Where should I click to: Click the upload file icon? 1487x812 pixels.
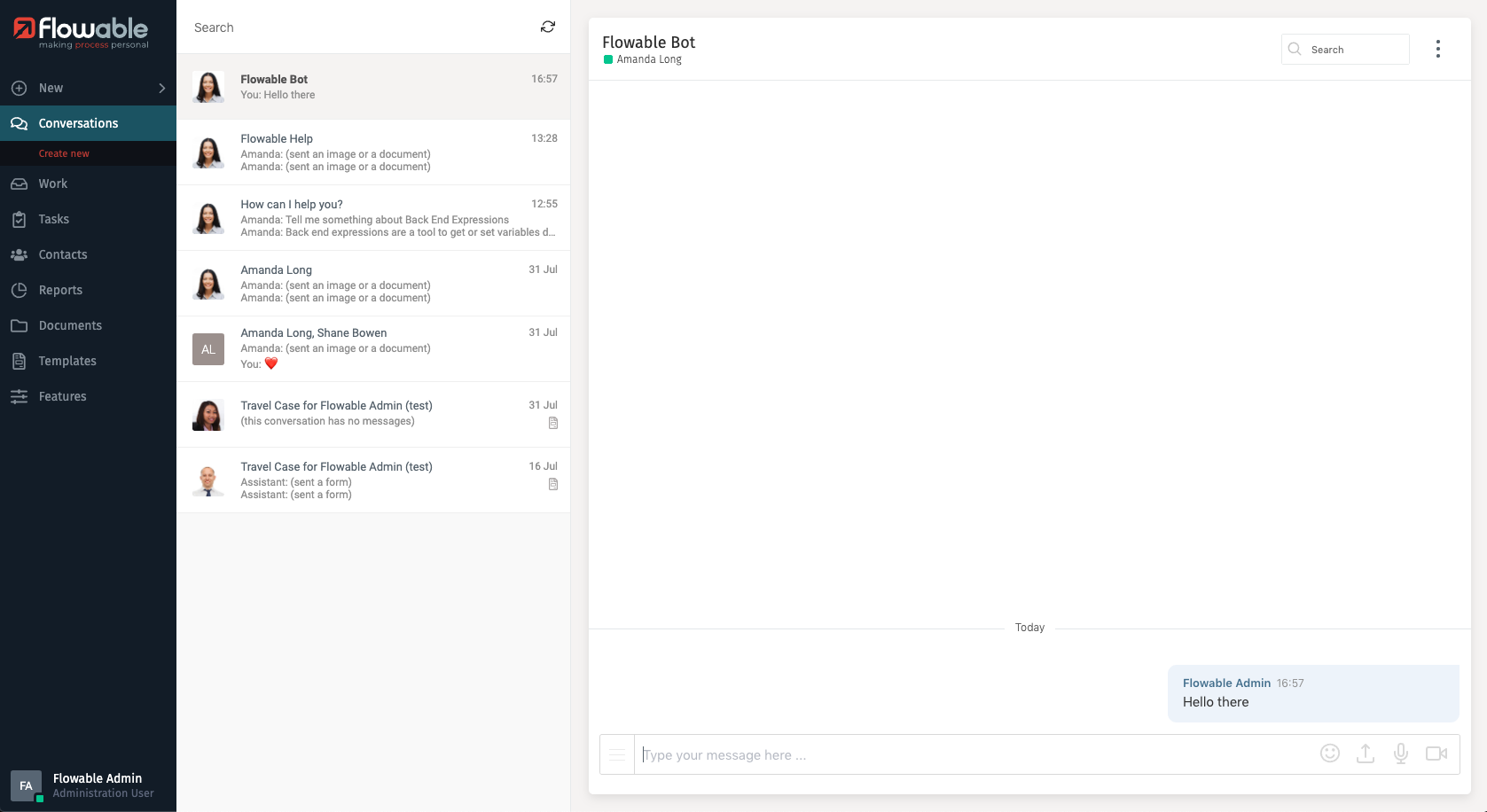pyautogui.click(x=1366, y=753)
